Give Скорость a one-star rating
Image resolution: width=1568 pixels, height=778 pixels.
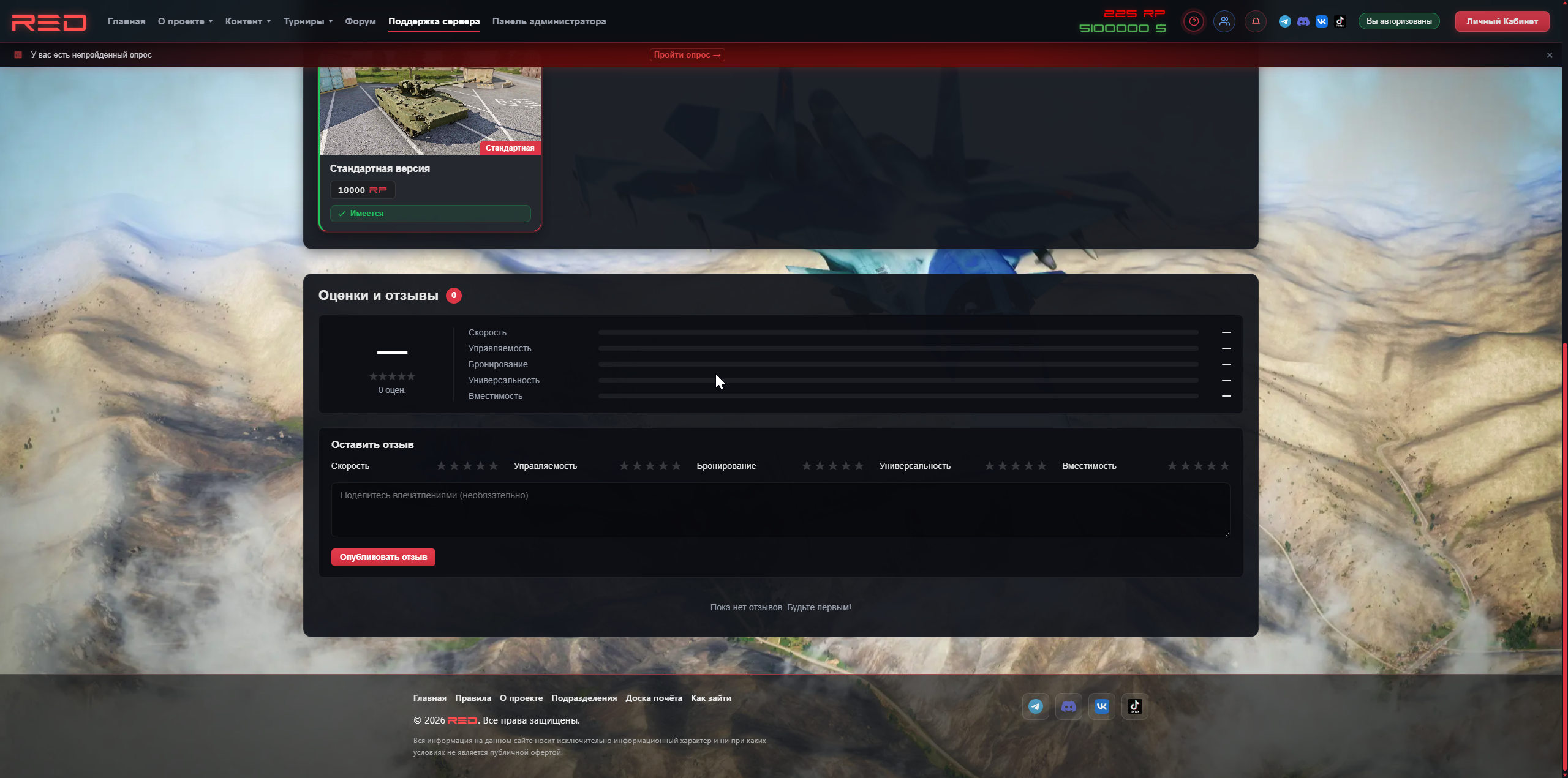click(x=441, y=466)
